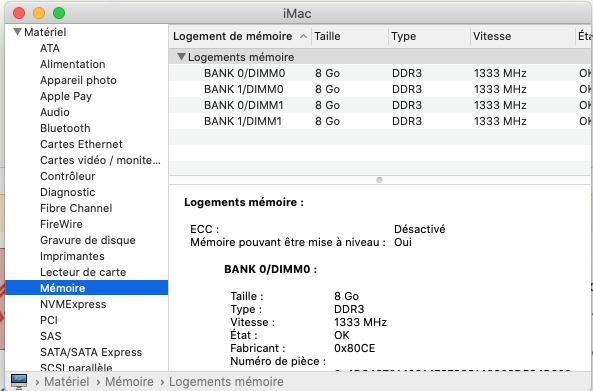Sort by Taille column header

coord(327,36)
